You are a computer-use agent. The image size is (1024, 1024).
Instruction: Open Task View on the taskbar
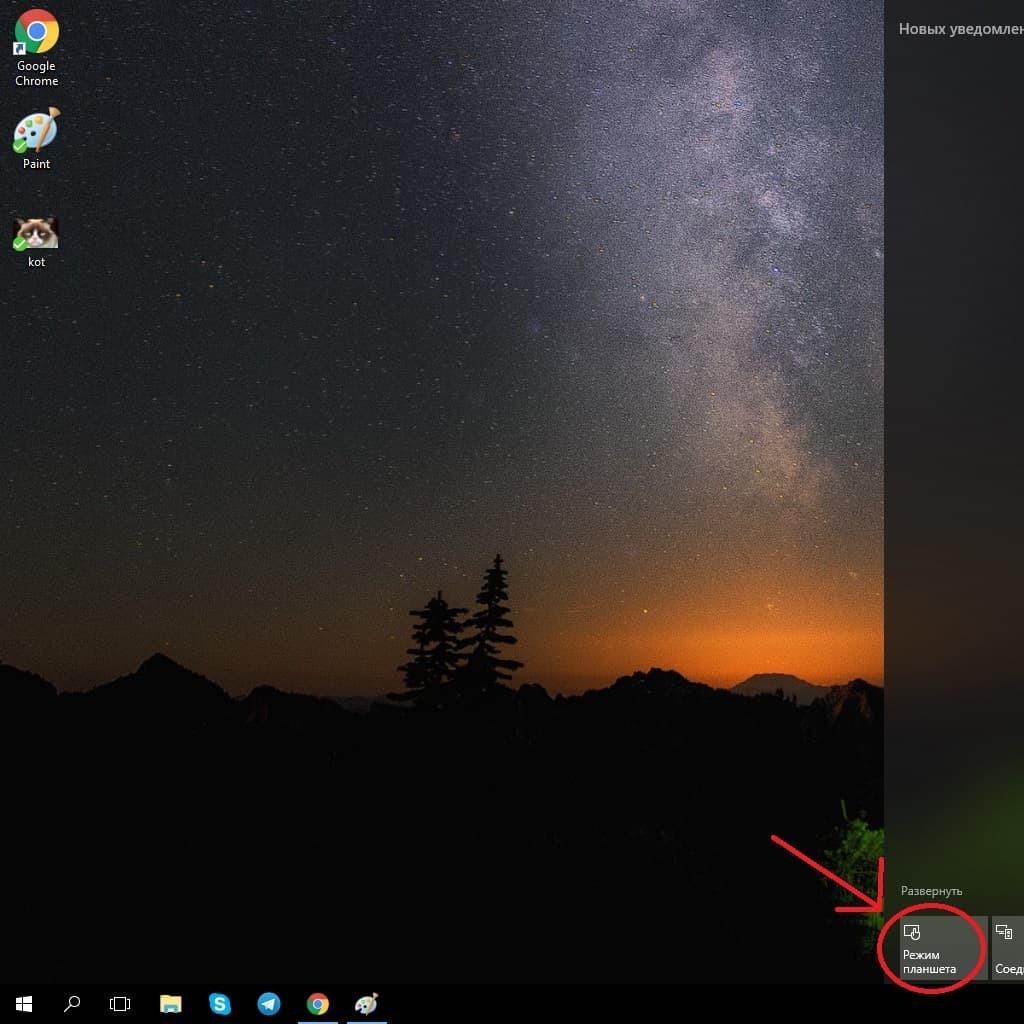[x=120, y=1004]
